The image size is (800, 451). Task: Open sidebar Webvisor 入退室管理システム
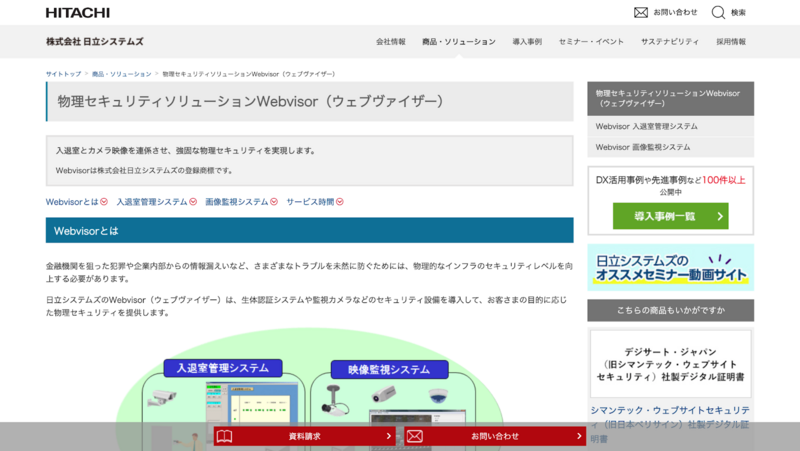(670, 127)
